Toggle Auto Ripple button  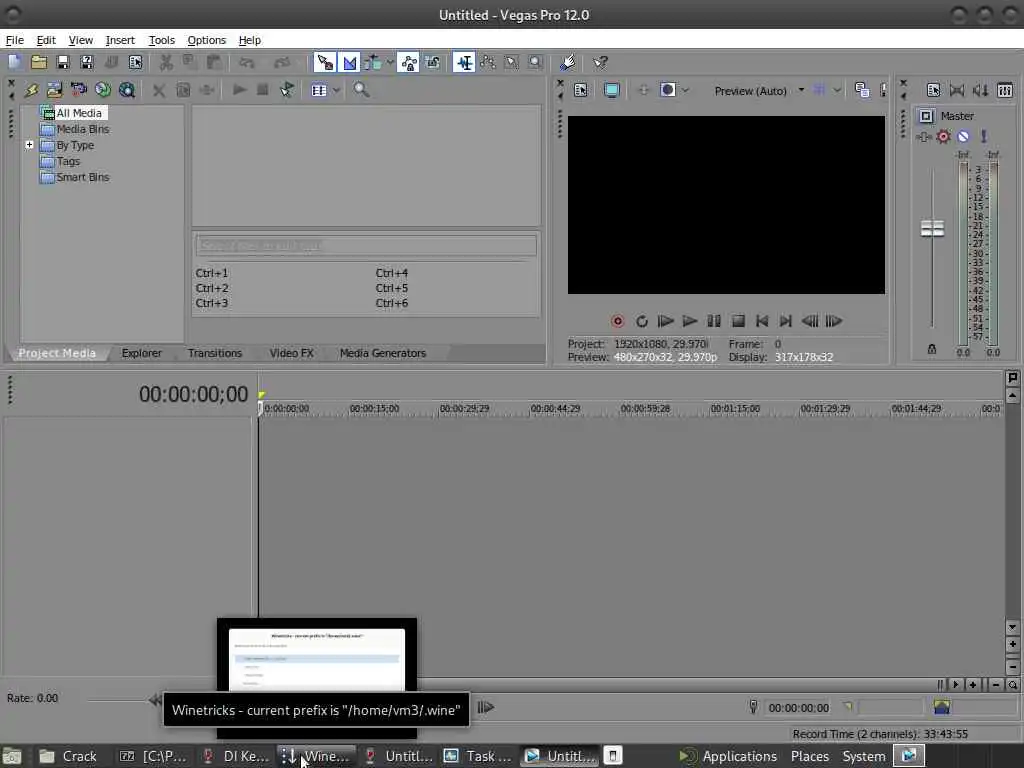(373, 63)
